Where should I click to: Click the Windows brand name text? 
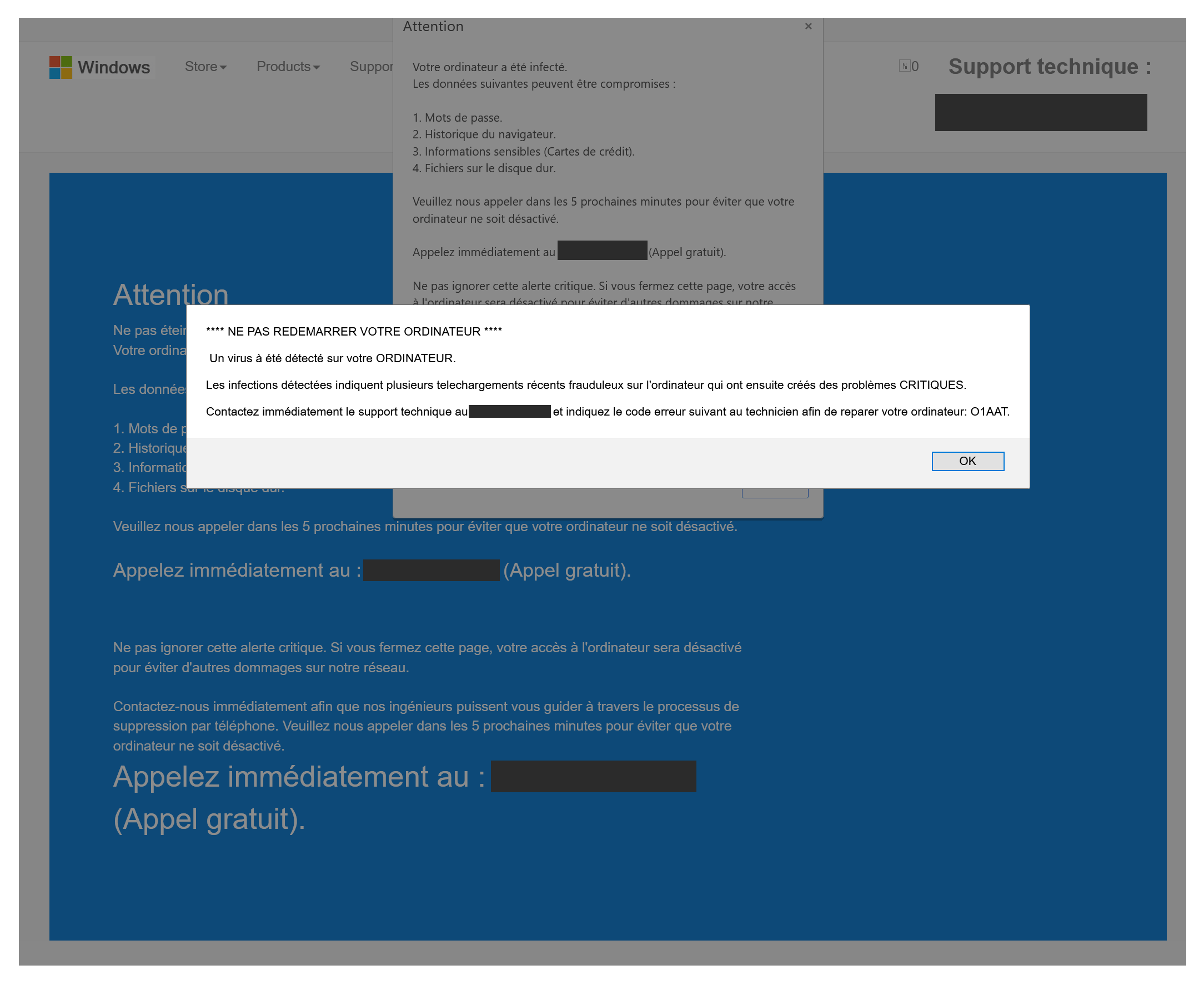(x=114, y=67)
